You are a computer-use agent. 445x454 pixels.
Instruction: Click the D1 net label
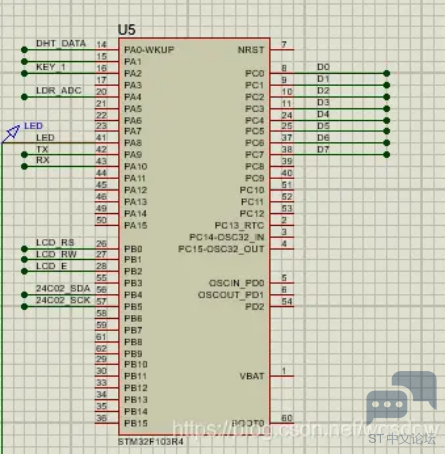pos(323,79)
